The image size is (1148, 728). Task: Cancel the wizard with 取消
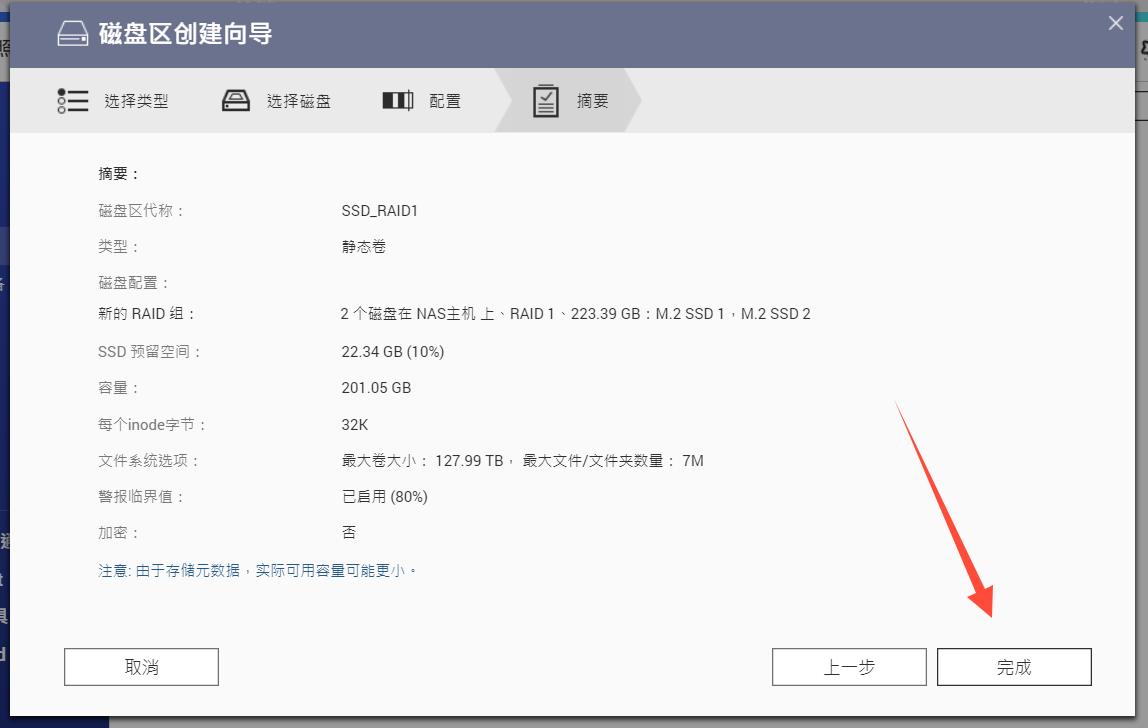[140, 666]
